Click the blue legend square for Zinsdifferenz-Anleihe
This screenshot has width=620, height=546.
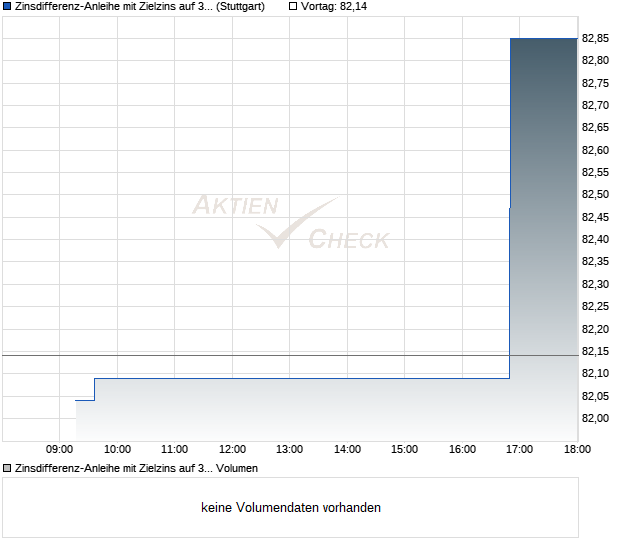tap(7, 7)
